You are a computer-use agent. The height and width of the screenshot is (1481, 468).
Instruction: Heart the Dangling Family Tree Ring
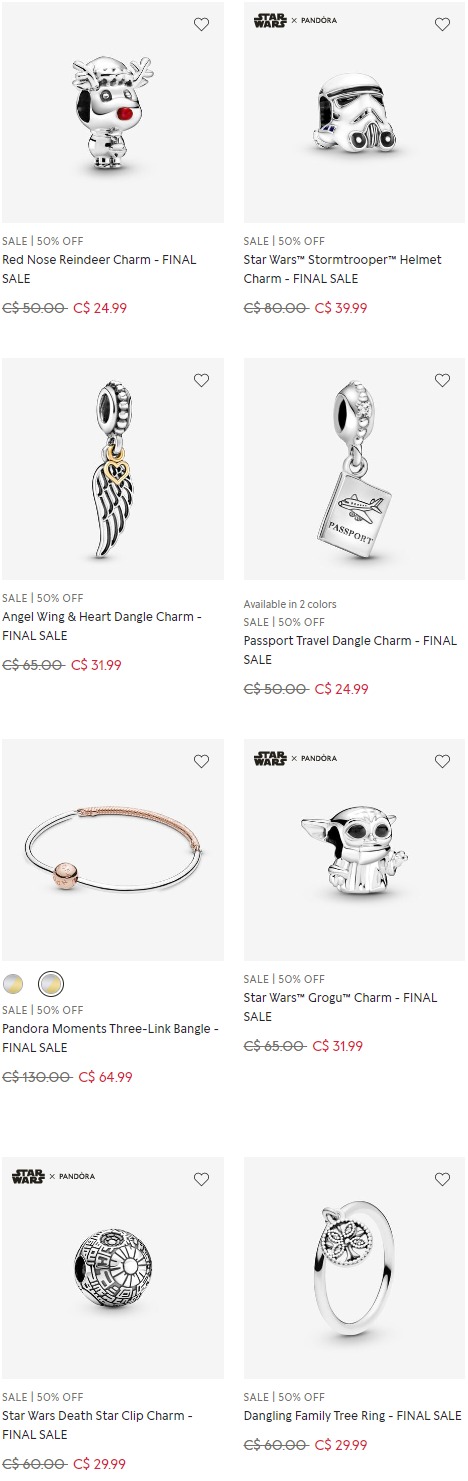click(x=442, y=1179)
